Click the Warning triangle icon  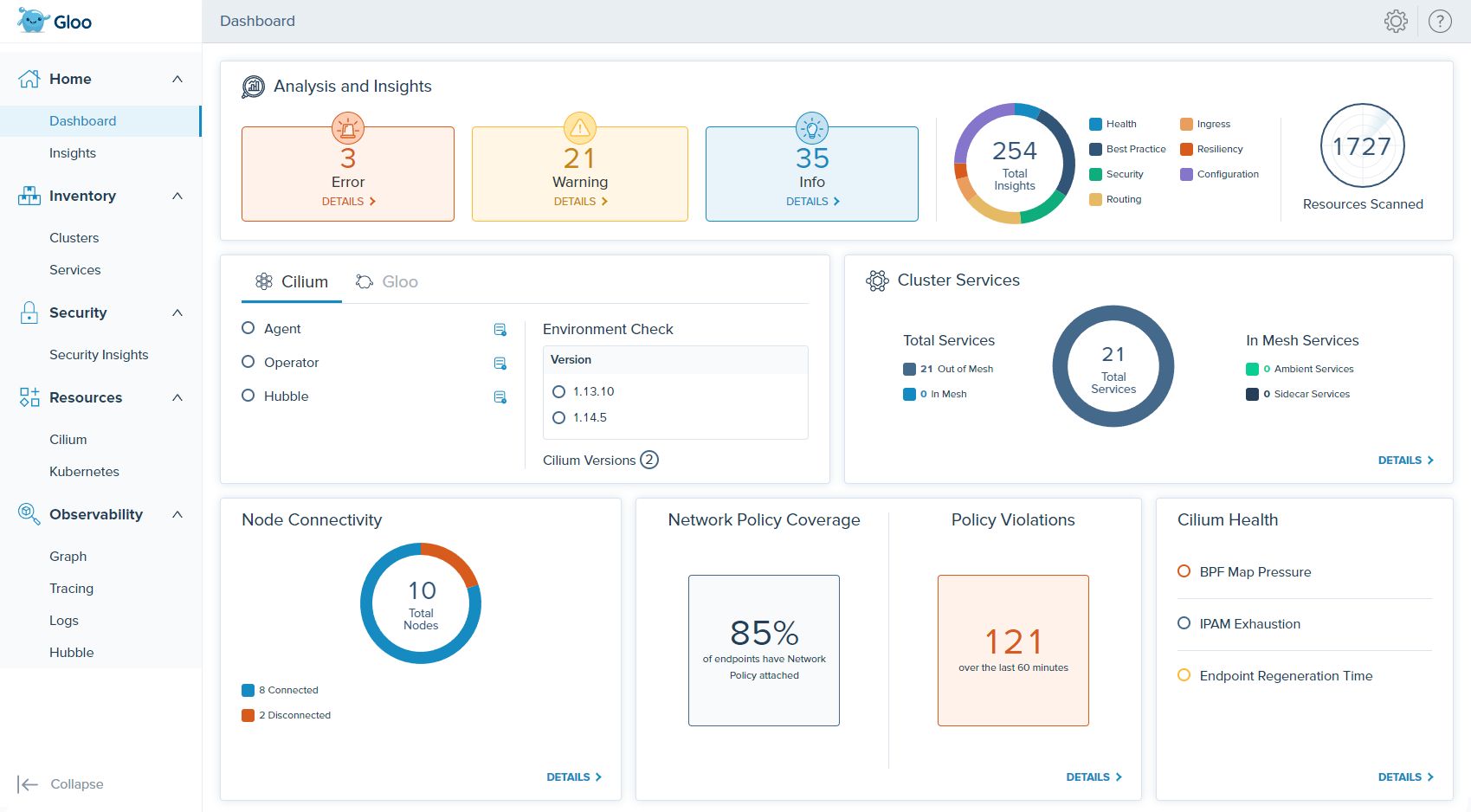tap(580, 128)
